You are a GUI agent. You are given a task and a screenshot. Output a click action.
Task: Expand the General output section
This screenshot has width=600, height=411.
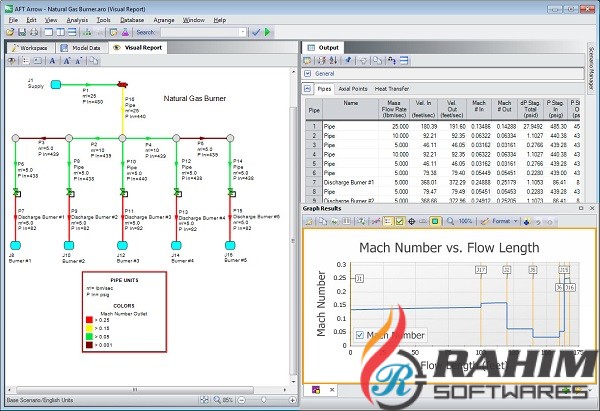tap(308, 73)
